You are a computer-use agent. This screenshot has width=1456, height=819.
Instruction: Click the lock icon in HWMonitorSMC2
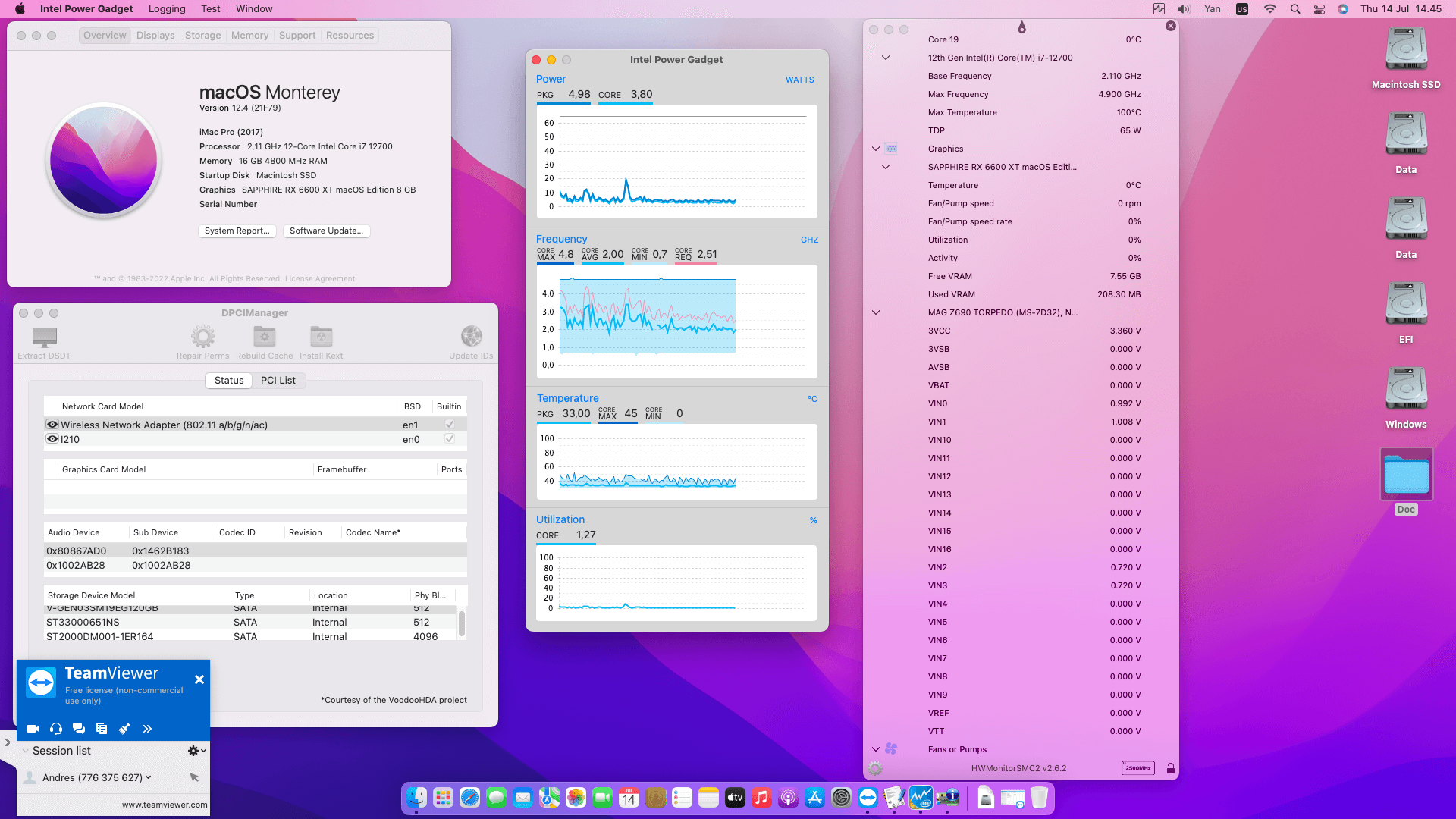pos(1169,767)
